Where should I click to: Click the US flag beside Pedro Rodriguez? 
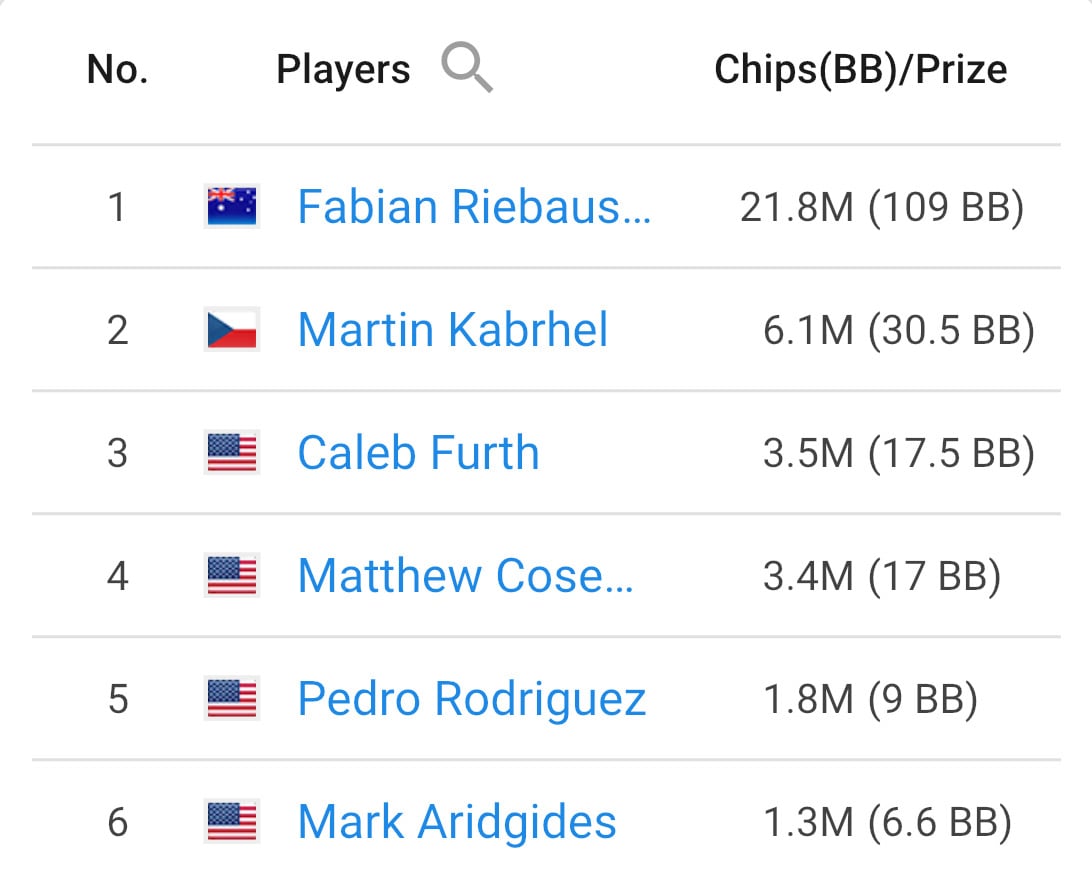coord(231,699)
